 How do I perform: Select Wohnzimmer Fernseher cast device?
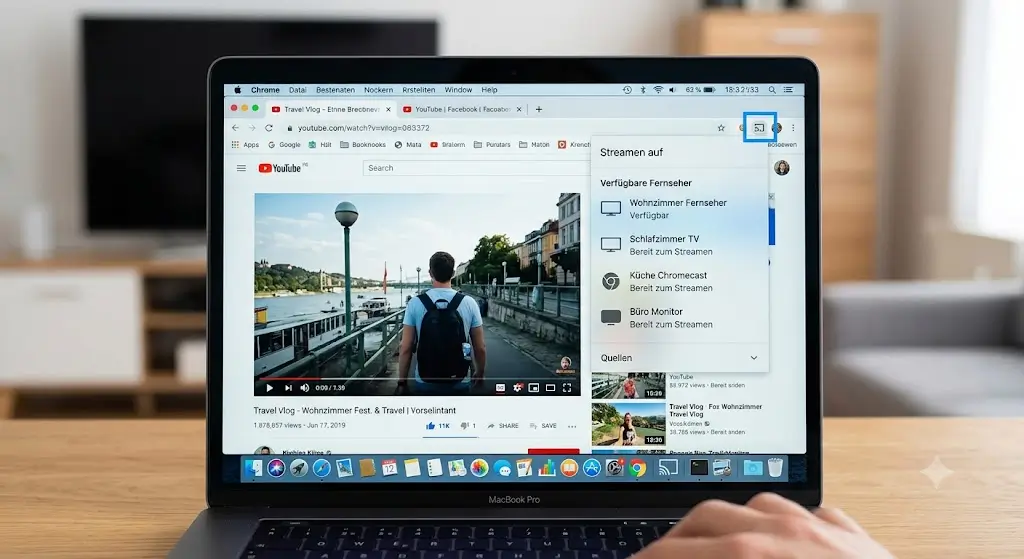click(679, 209)
